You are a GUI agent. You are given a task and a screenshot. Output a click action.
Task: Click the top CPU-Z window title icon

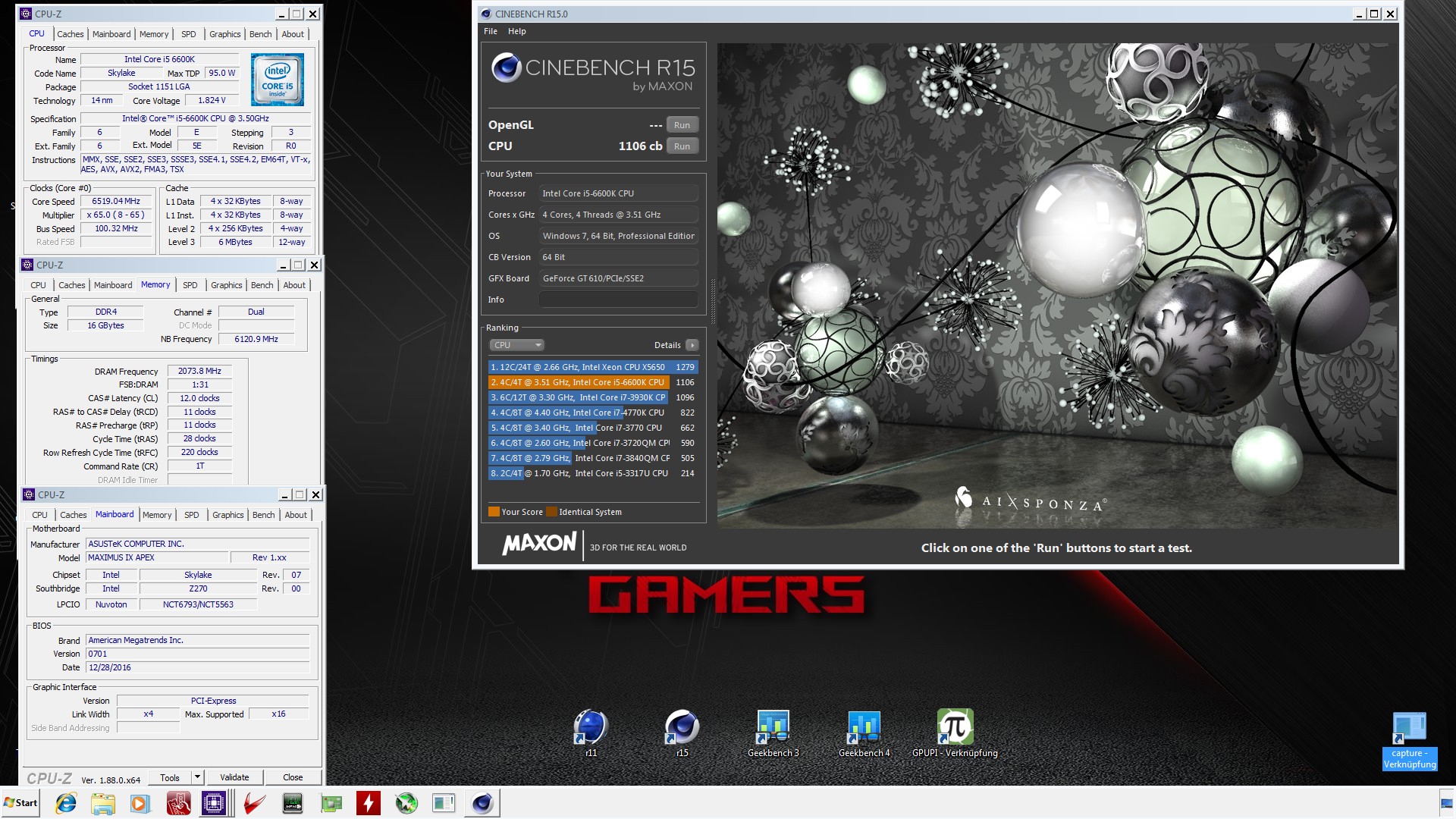click(26, 14)
